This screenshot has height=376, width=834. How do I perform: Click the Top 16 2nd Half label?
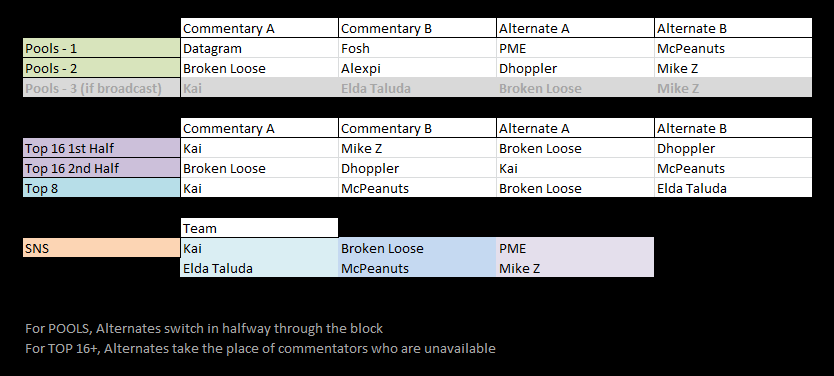coord(102,168)
